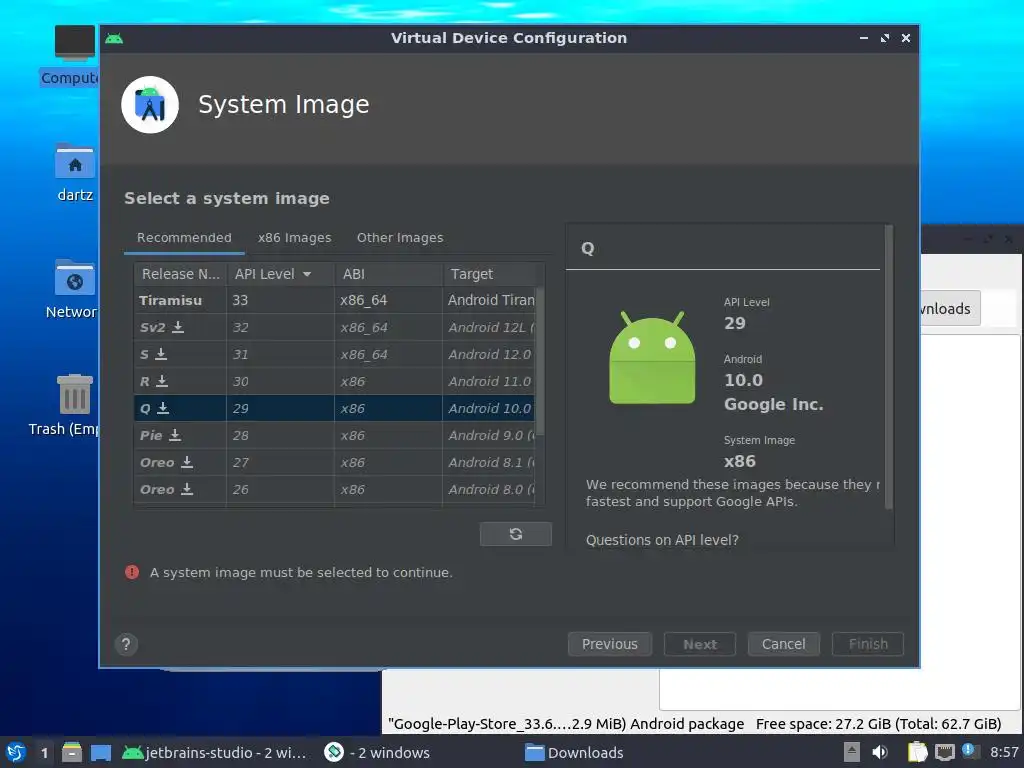
Task: Switch to workspace 1 in pager
Action: pyautogui.click(x=44, y=752)
